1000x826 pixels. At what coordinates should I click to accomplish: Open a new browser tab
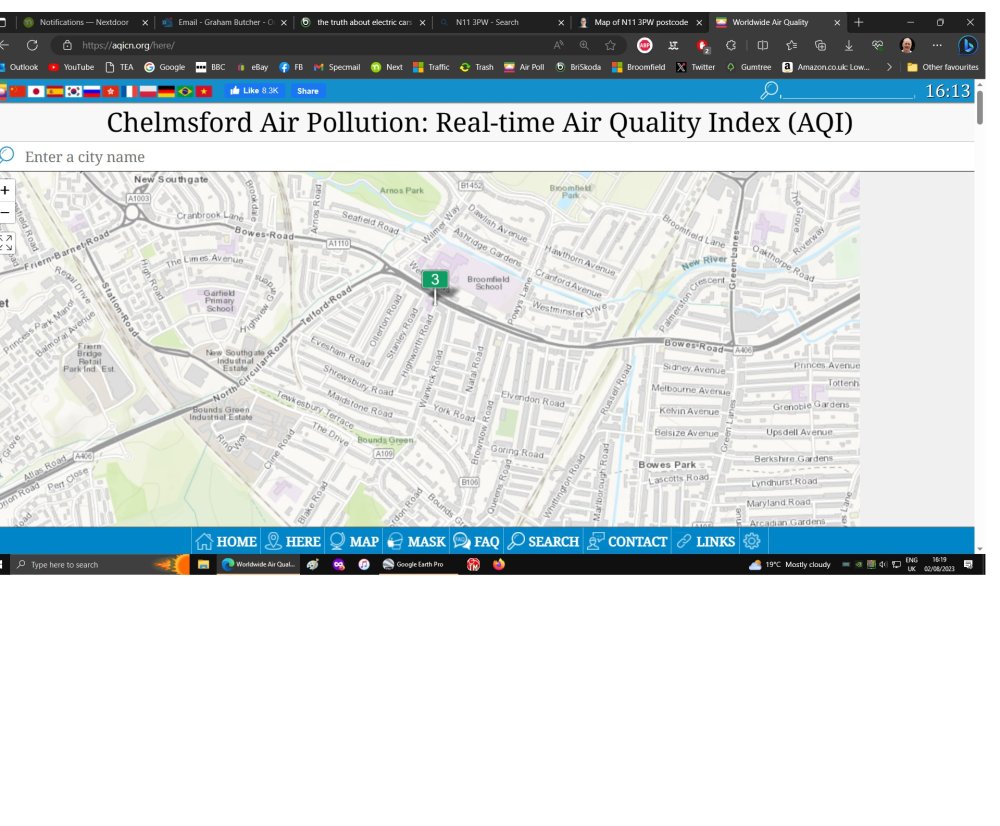point(858,22)
